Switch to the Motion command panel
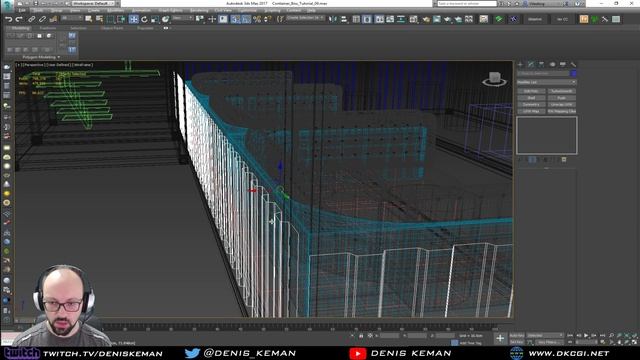Viewport: 640px width, 360px height. click(x=552, y=64)
